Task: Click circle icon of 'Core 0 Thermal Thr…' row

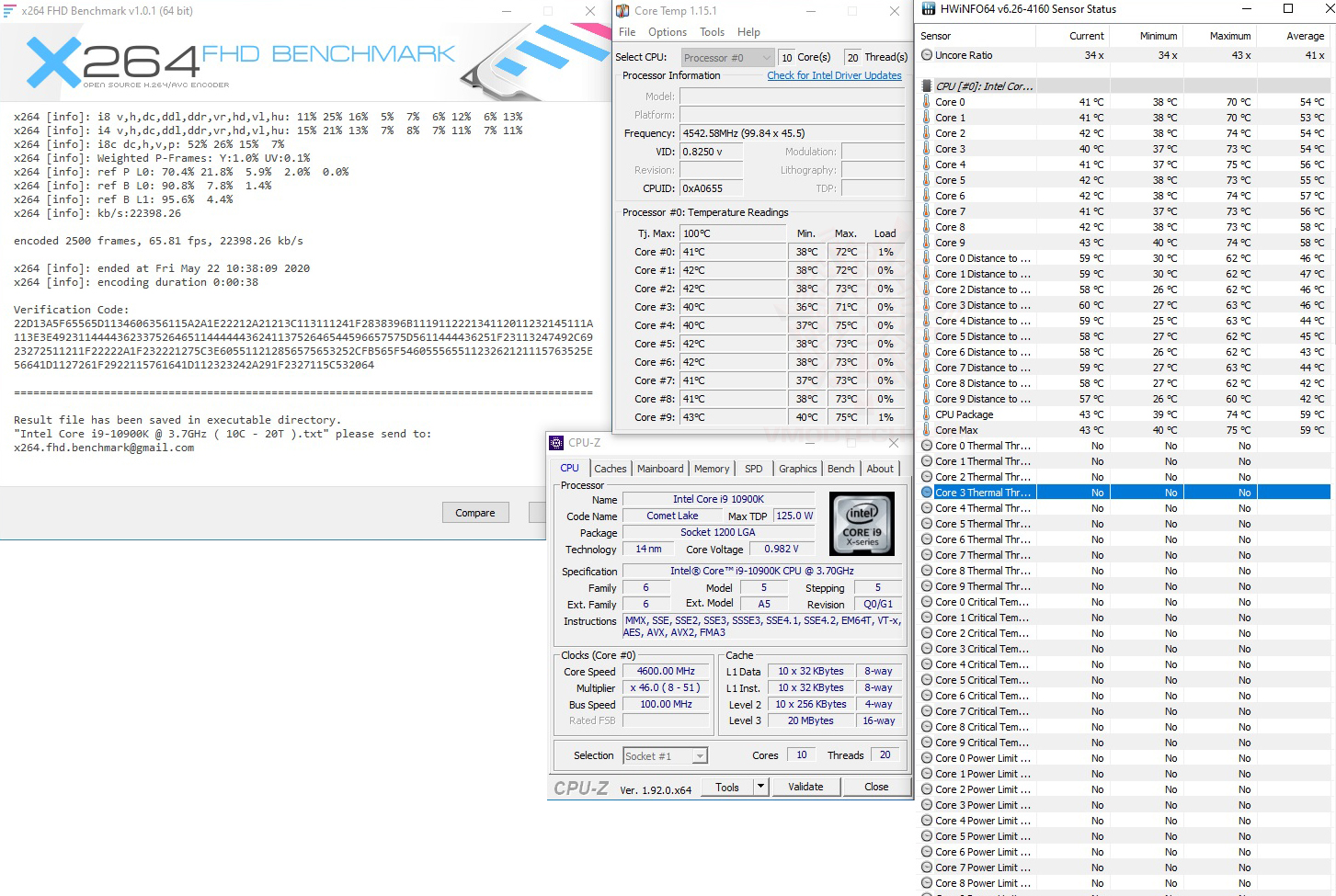Action: [x=927, y=446]
